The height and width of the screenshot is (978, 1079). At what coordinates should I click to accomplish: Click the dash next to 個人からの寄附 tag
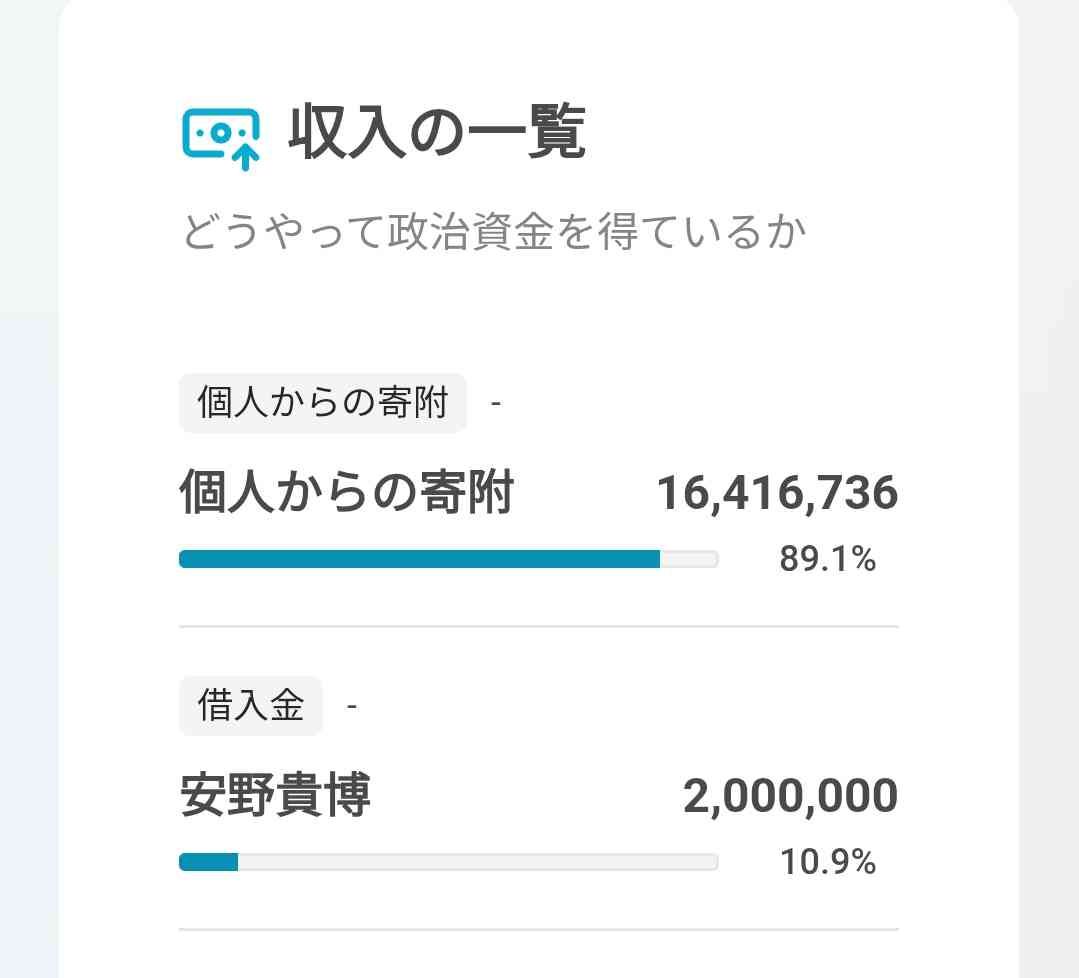(495, 403)
